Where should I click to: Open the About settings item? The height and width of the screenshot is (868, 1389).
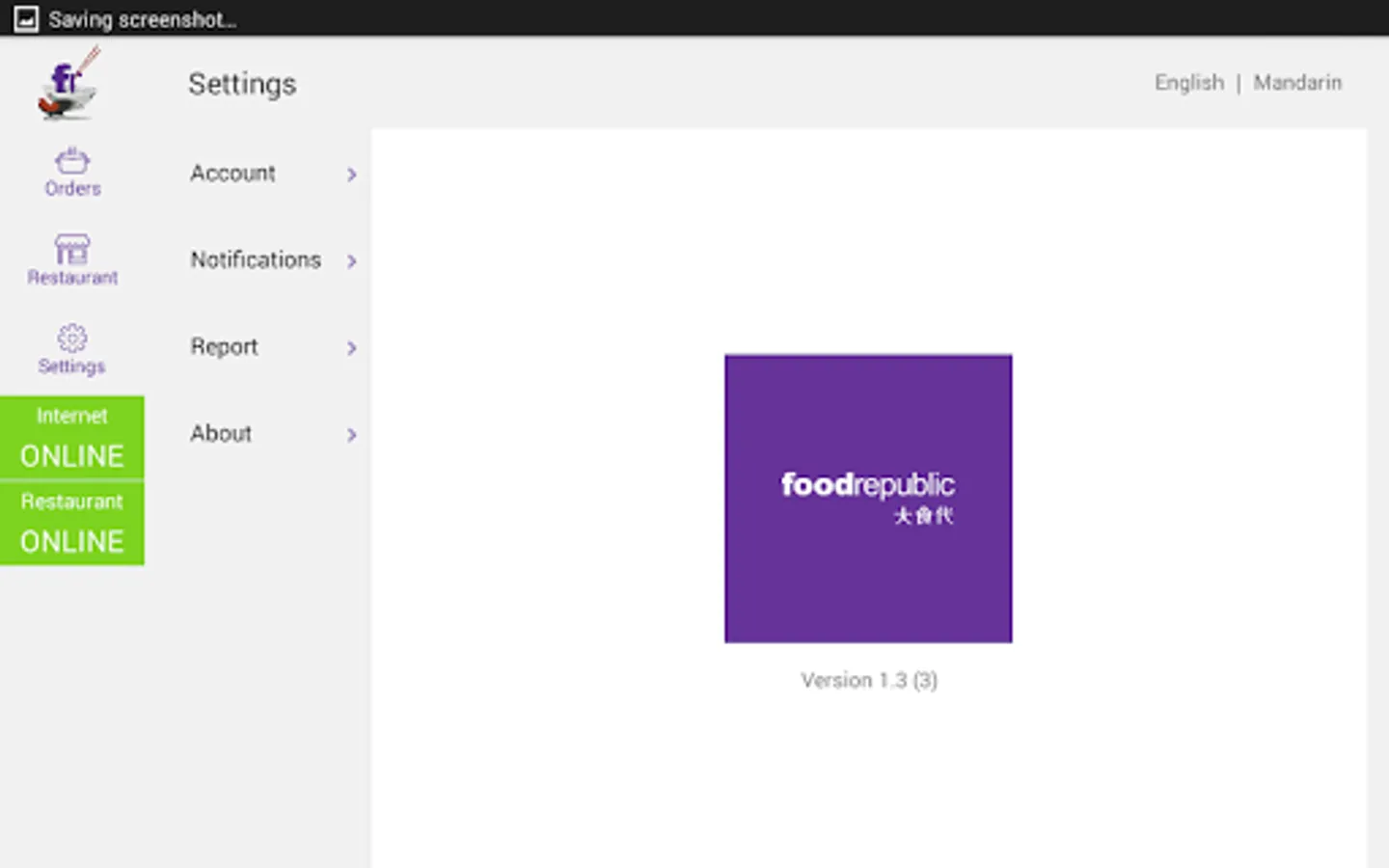click(x=274, y=434)
